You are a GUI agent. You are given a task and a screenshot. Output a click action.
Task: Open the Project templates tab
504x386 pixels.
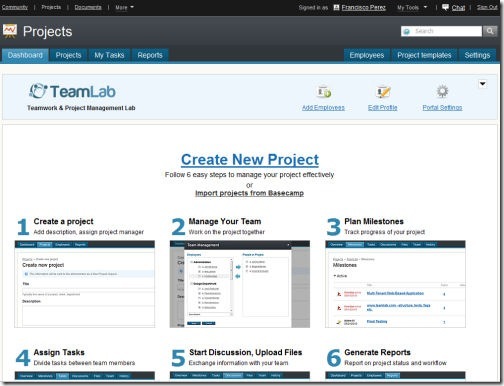tap(424, 55)
